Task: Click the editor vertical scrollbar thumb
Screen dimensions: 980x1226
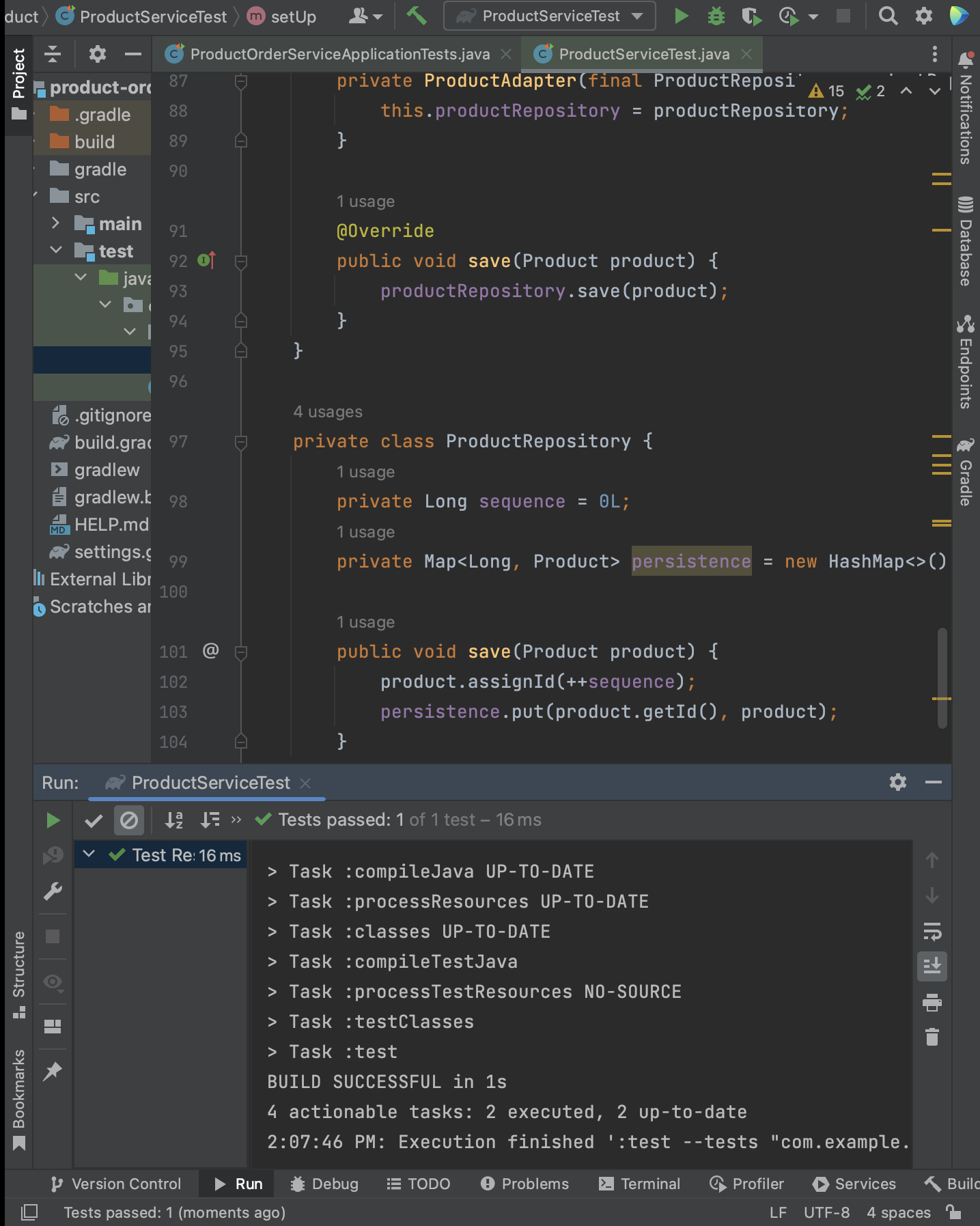Action: (x=942, y=678)
